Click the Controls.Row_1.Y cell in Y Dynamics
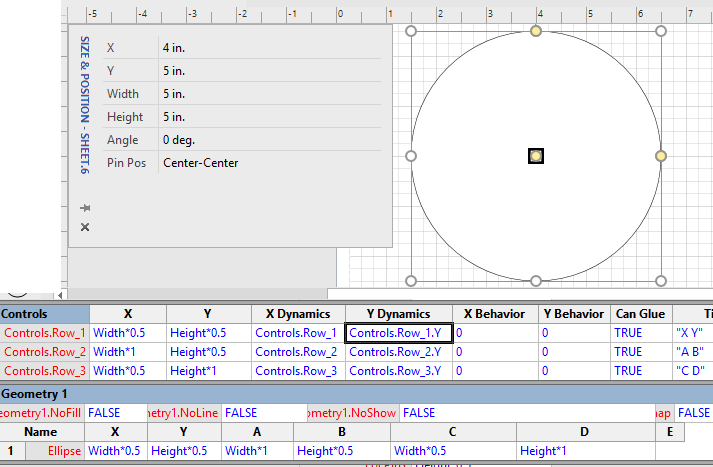 [398, 333]
